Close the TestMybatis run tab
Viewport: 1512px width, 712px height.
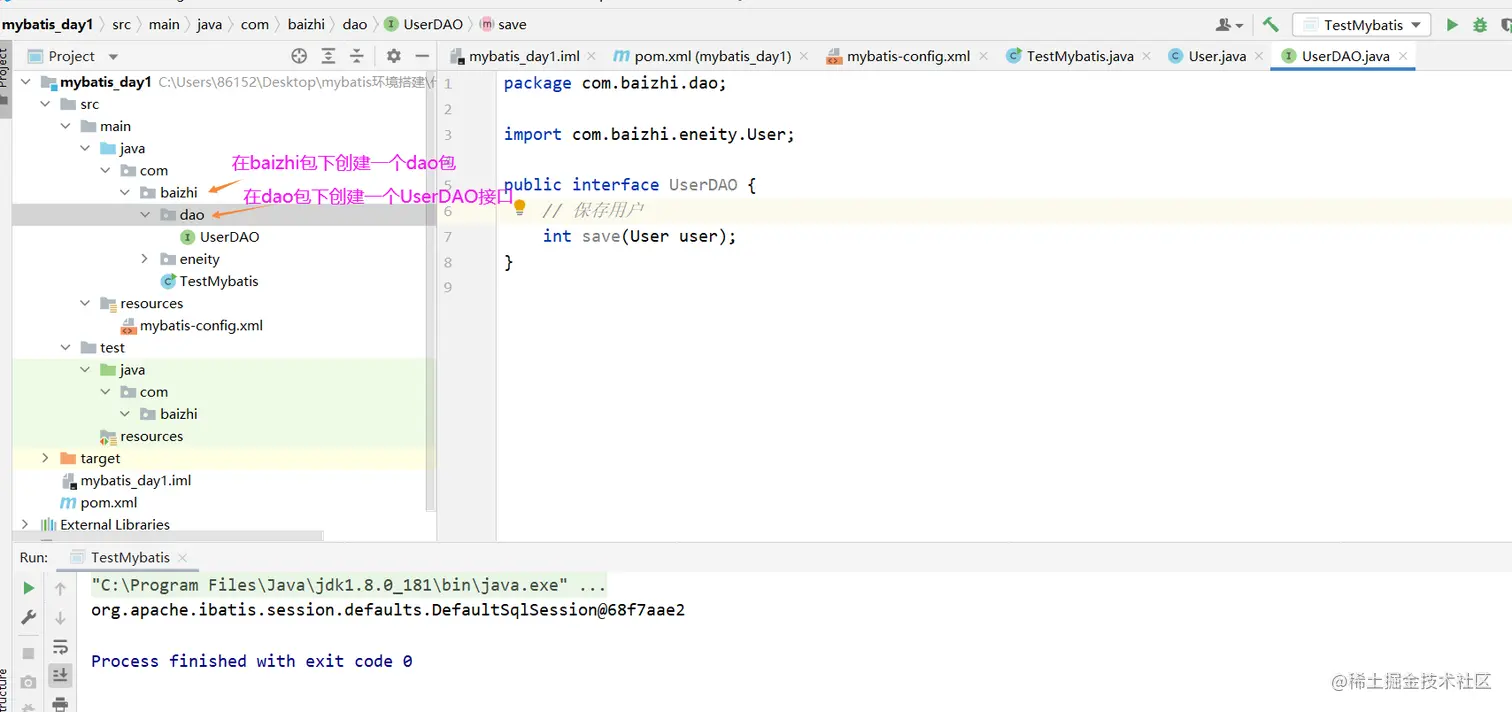[x=182, y=558]
